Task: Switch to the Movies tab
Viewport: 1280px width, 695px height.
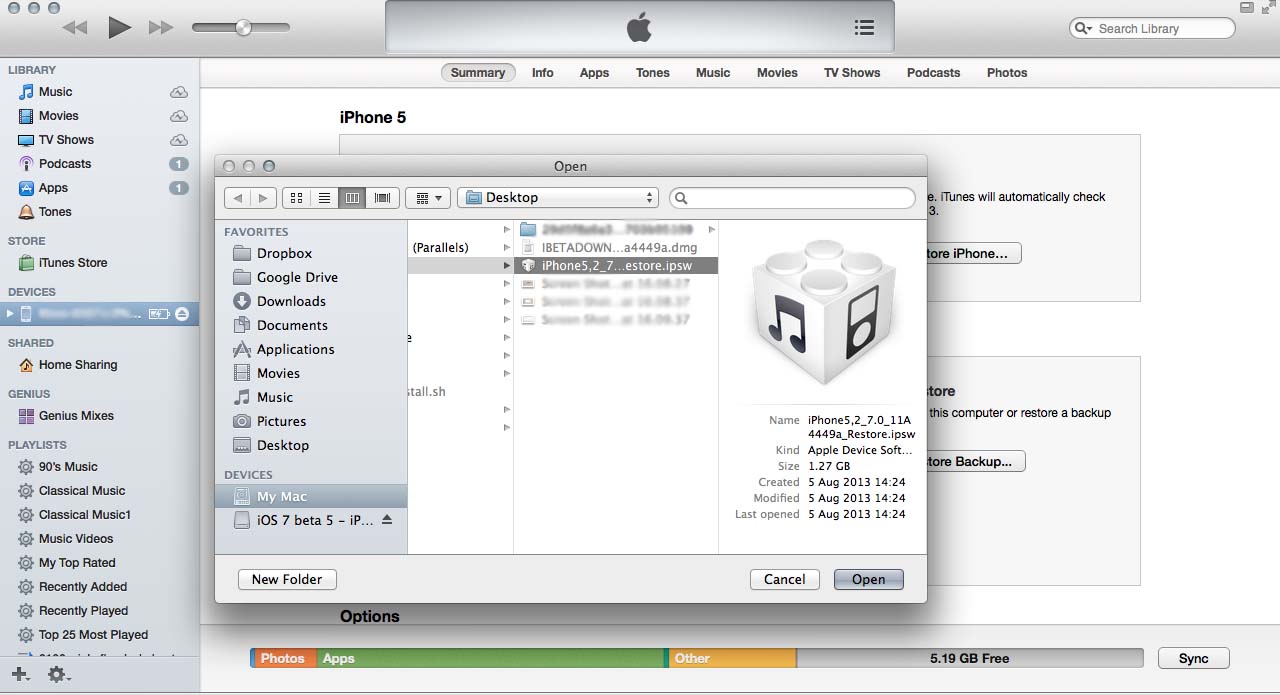Action: (x=777, y=73)
